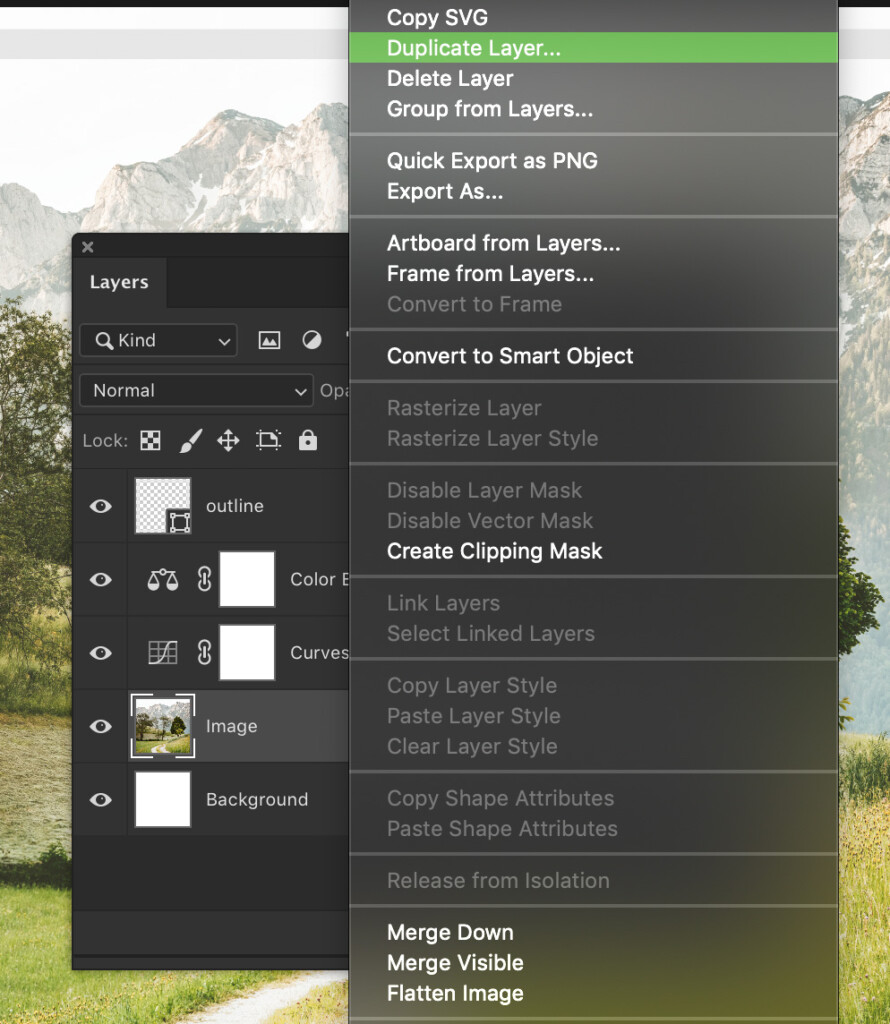Select the Curves layer mask thumbnail
Image resolution: width=890 pixels, height=1024 pixels.
tap(247, 653)
